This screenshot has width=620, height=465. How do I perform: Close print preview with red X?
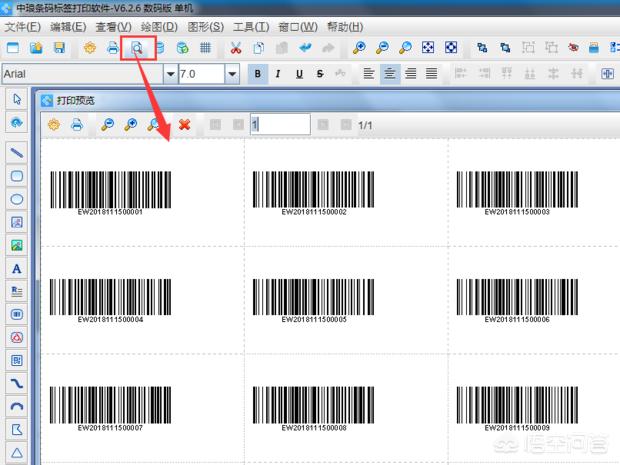coord(184,125)
